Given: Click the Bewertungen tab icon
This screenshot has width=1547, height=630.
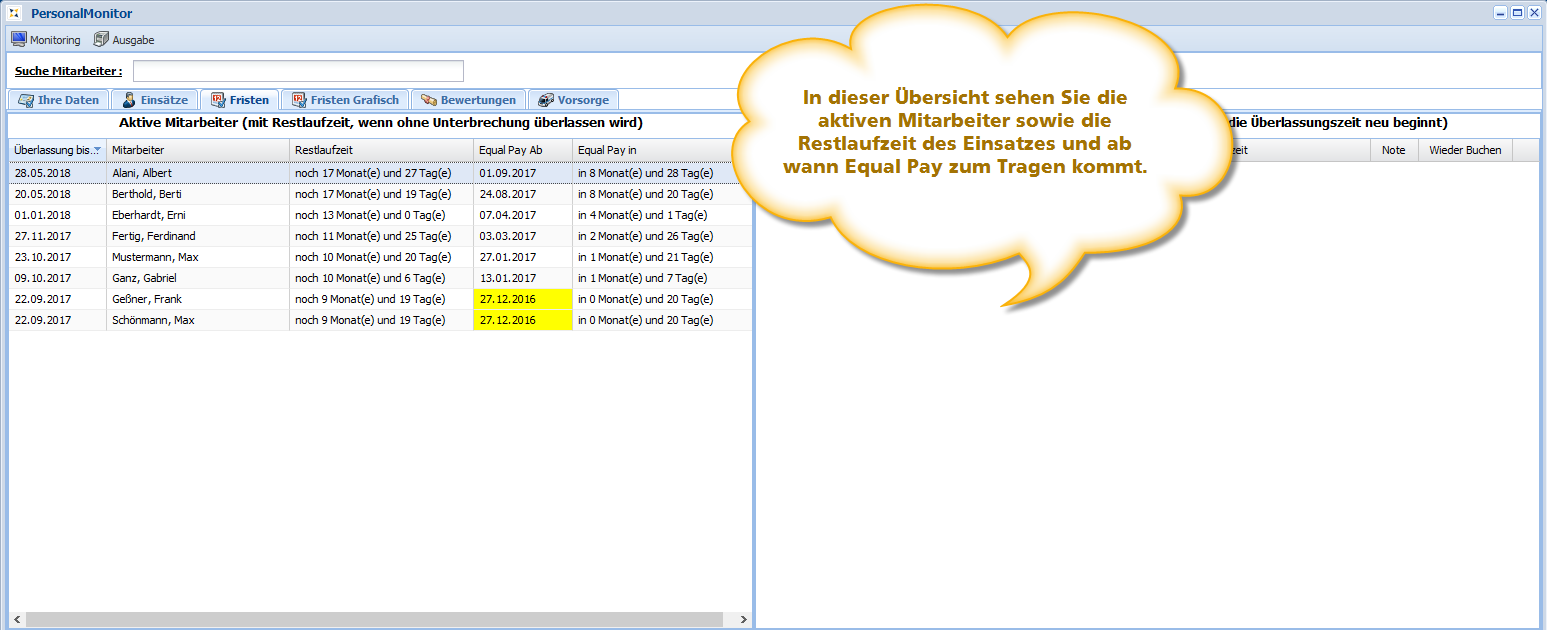Looking at the screenshot, I should pos(428,100).
